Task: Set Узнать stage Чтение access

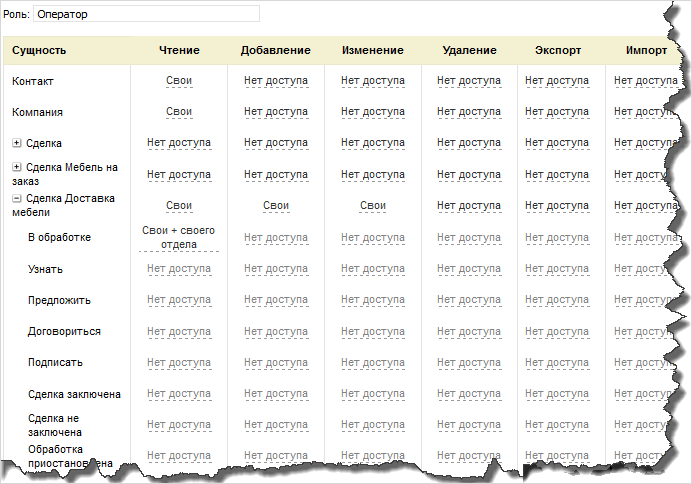Action: 179,269
